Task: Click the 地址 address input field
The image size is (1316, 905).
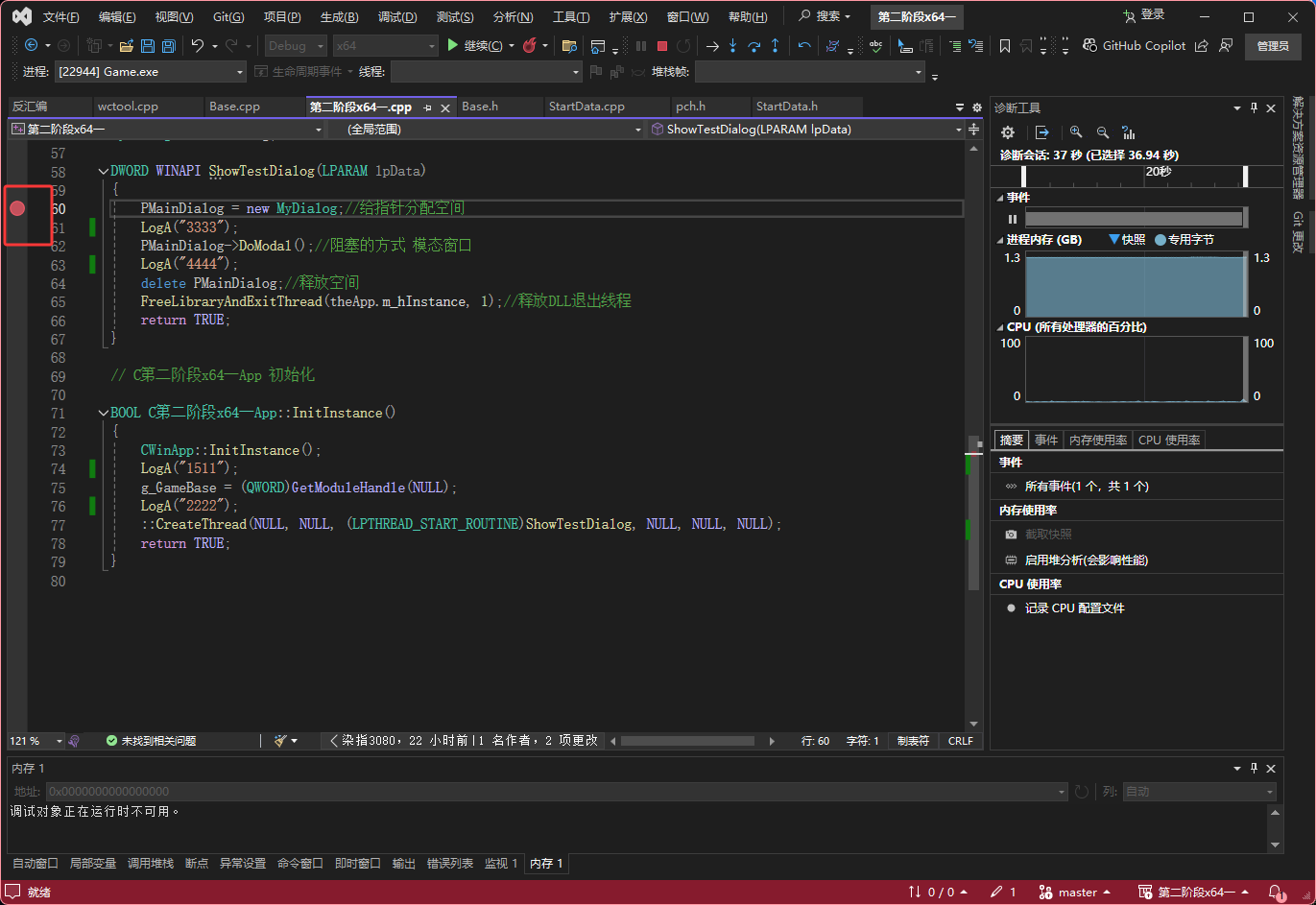Action: [x=556, y=792]
